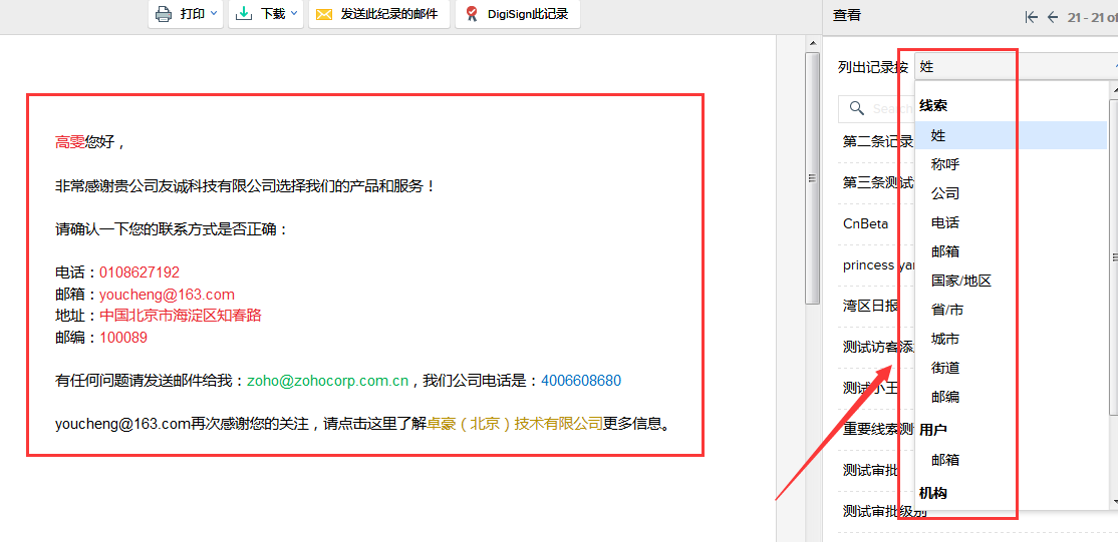Jump to the first record with the bar-arrow icon

coord(1030,17)
